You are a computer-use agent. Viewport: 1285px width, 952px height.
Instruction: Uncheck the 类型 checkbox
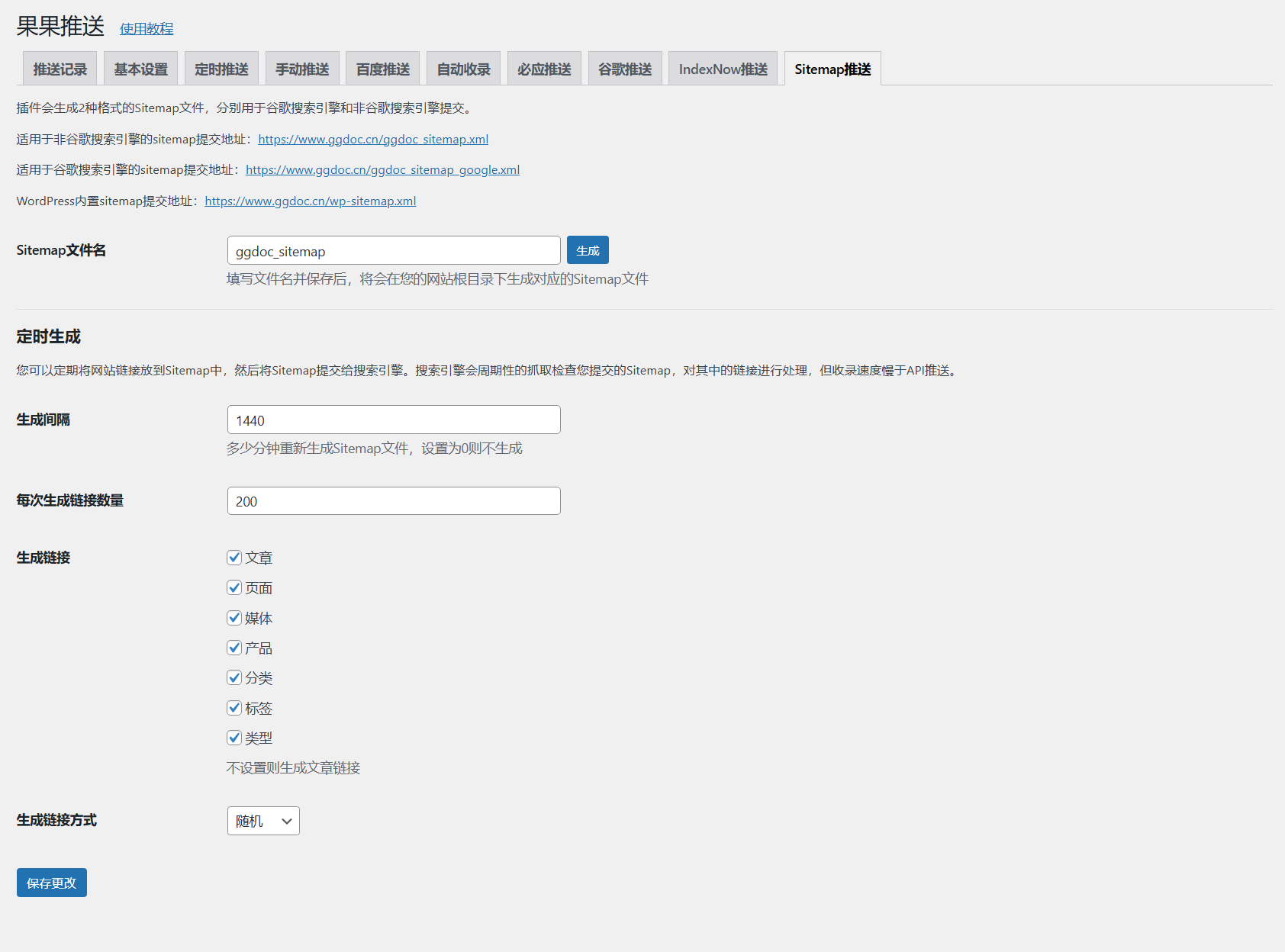pos(234,738)
